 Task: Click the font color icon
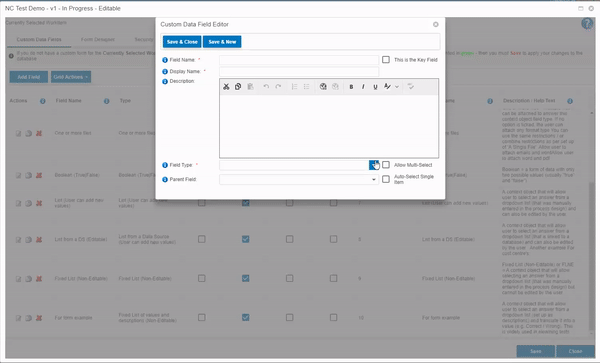point(387,87)
